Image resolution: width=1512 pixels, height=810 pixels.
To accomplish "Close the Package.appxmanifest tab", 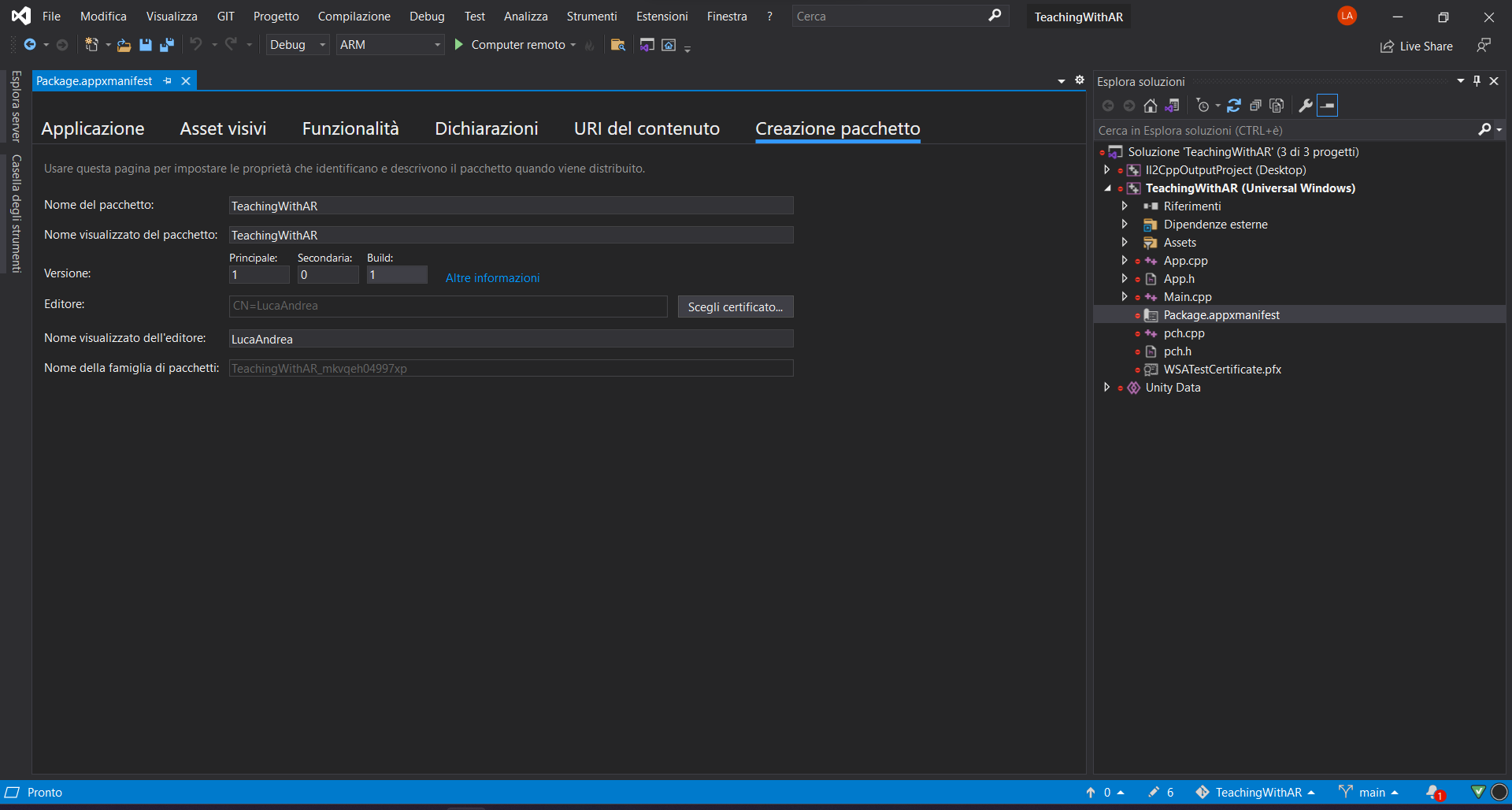I will point(186,81).
